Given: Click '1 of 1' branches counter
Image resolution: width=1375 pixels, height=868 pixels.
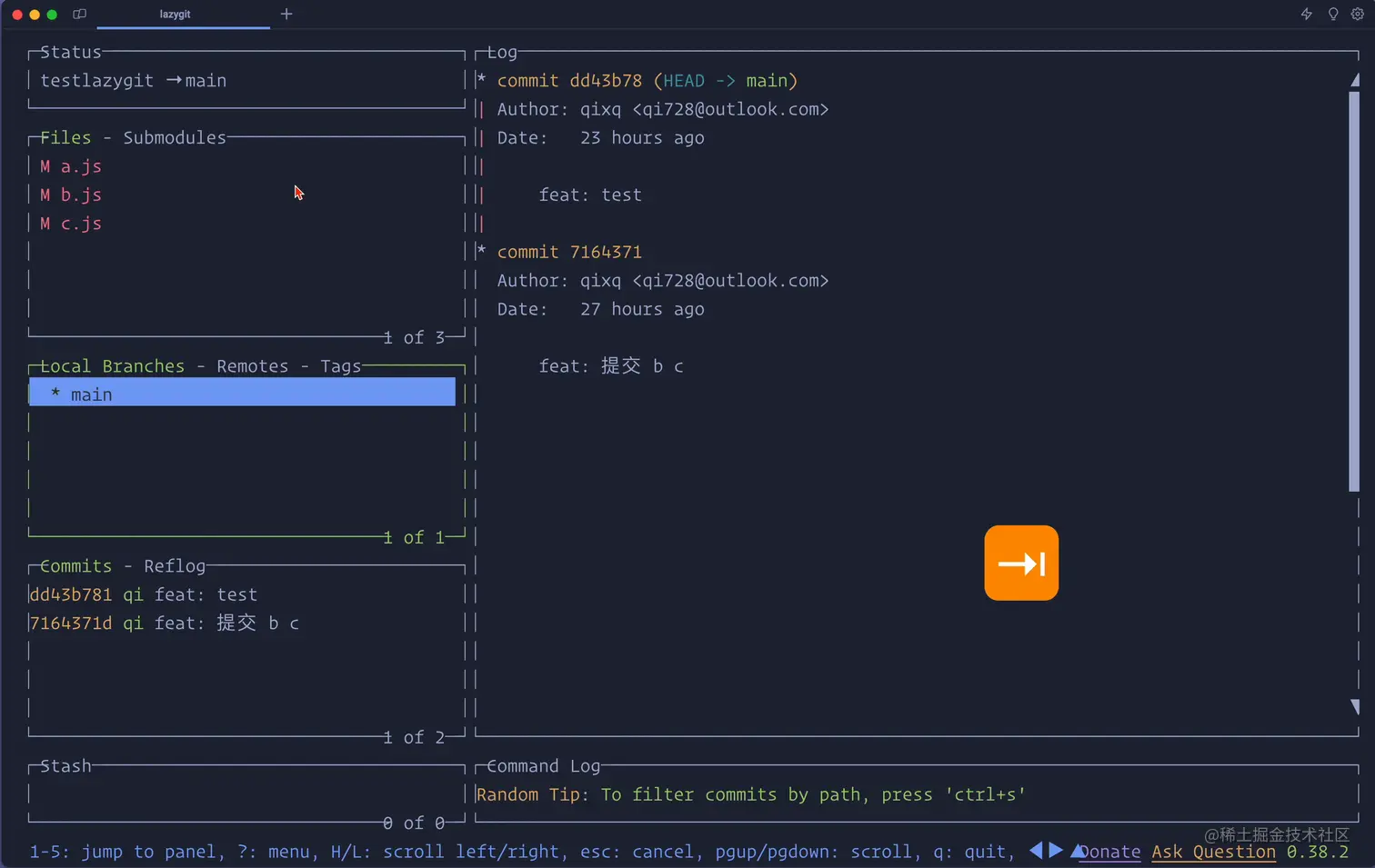Looking at the screenshot, I should click(414, 537).
